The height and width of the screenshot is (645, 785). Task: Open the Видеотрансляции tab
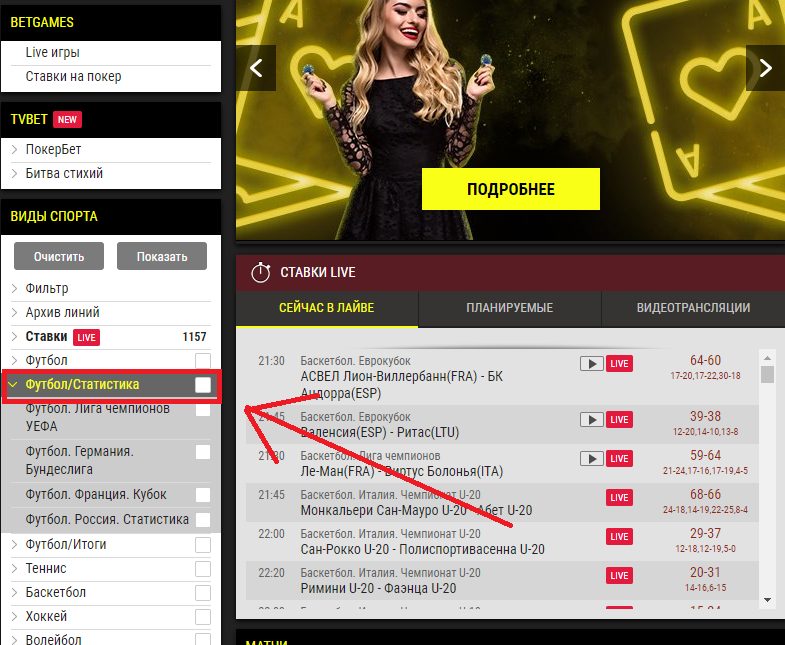(x=693, y=307)
